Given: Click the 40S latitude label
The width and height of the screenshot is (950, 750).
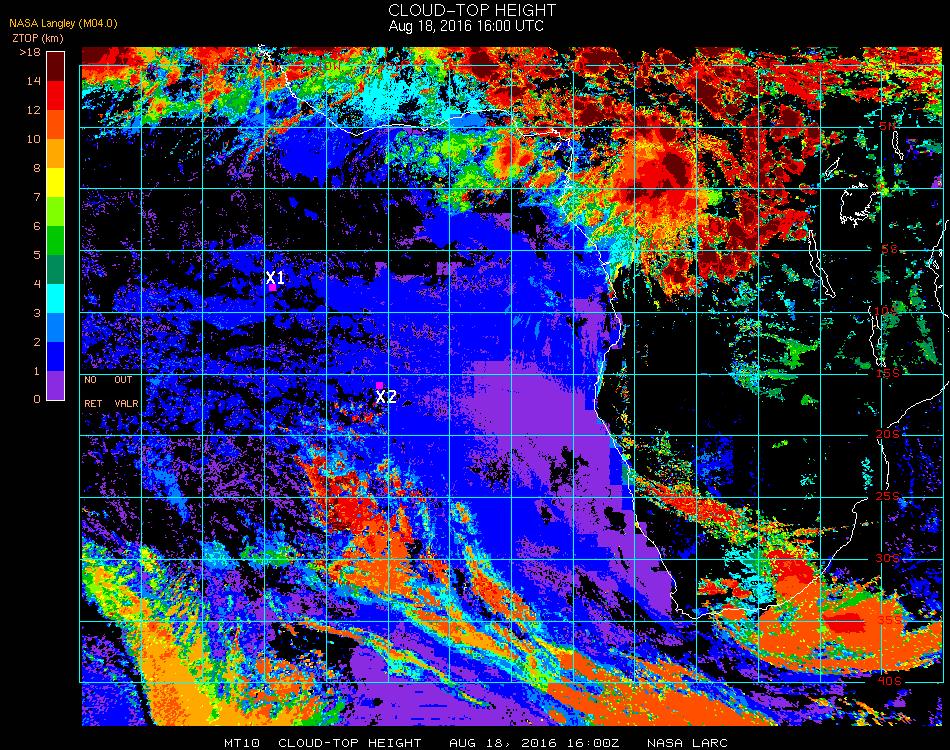Looking at the screenshot, I should [889, 681].
